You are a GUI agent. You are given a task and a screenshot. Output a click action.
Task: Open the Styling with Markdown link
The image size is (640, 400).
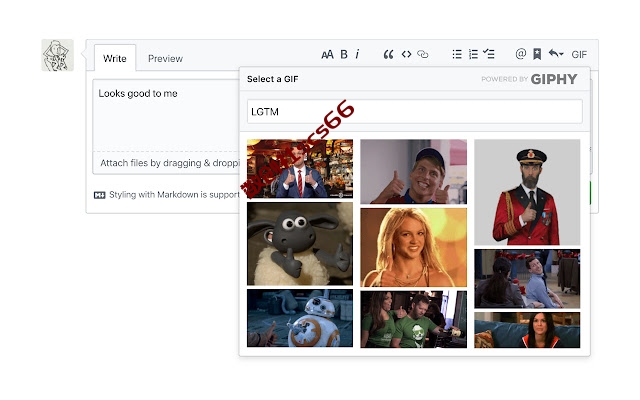coord(174,195)
